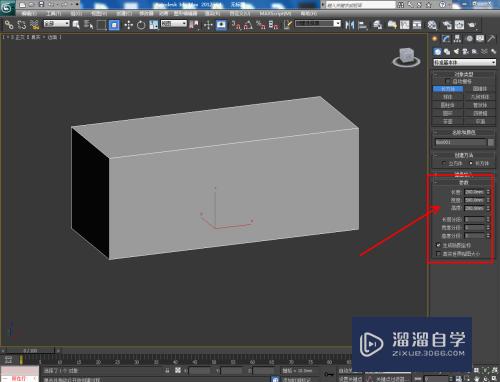Switch to the Display panel tab
Image resolution: width=500 pixels, height=382 pixels.
click(480, 39)
